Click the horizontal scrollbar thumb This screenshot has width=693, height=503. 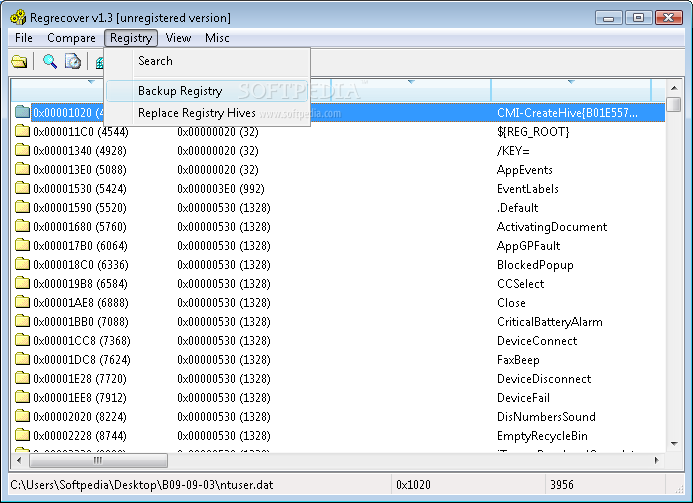click(x=98, y=460)
